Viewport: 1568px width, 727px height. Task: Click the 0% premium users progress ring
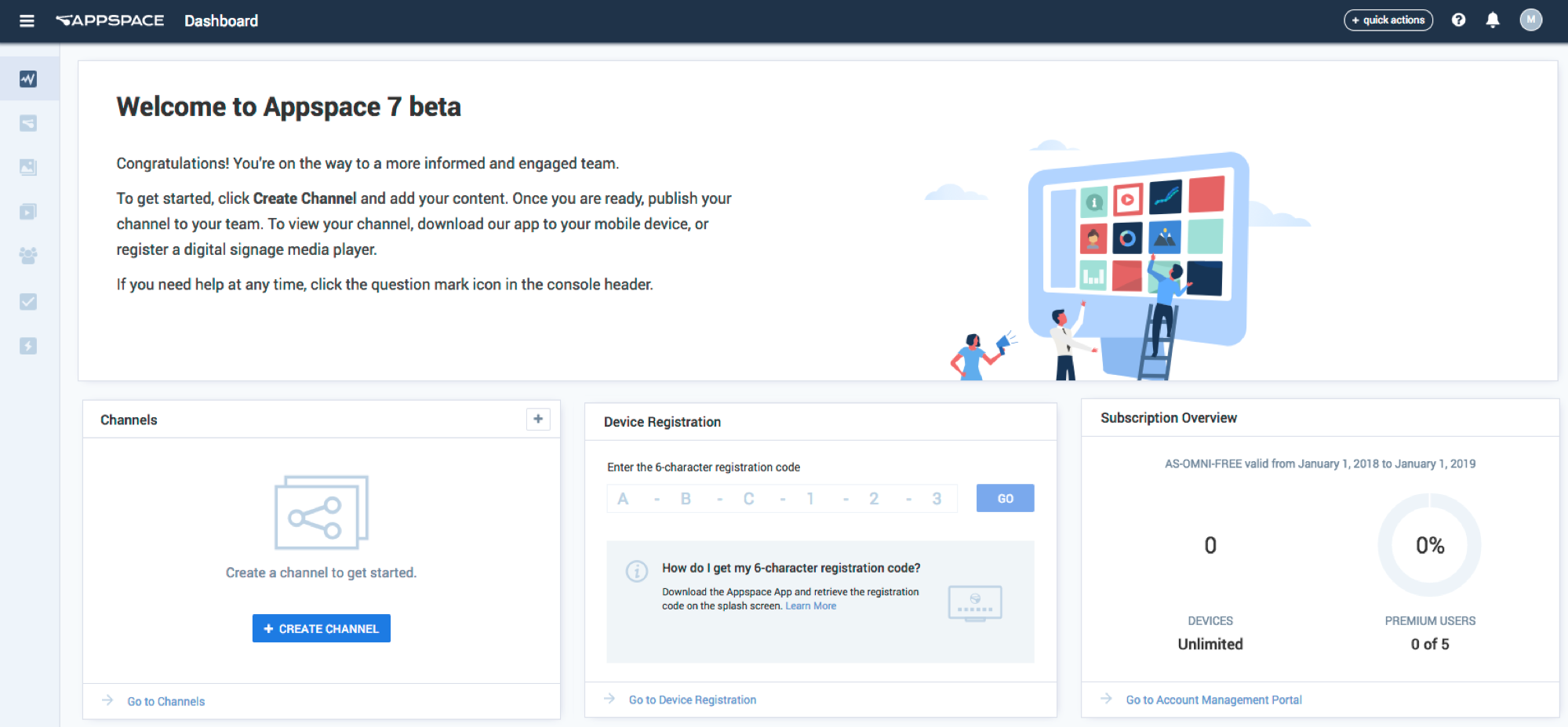click(x=1429, y=545)
